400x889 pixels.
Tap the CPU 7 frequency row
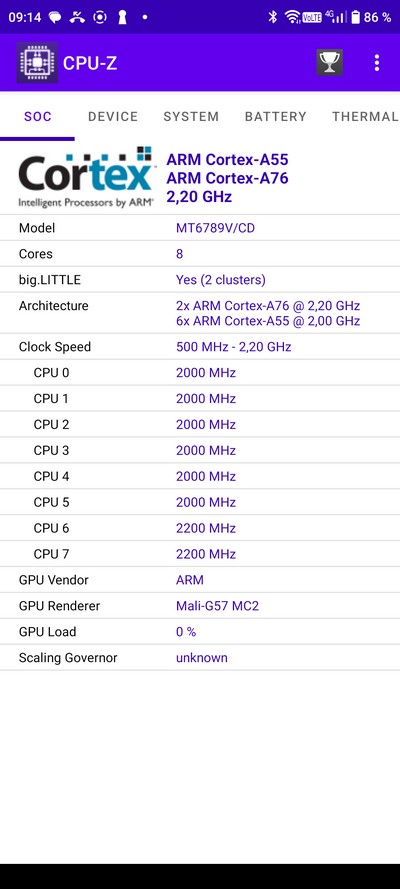[200, 554]
